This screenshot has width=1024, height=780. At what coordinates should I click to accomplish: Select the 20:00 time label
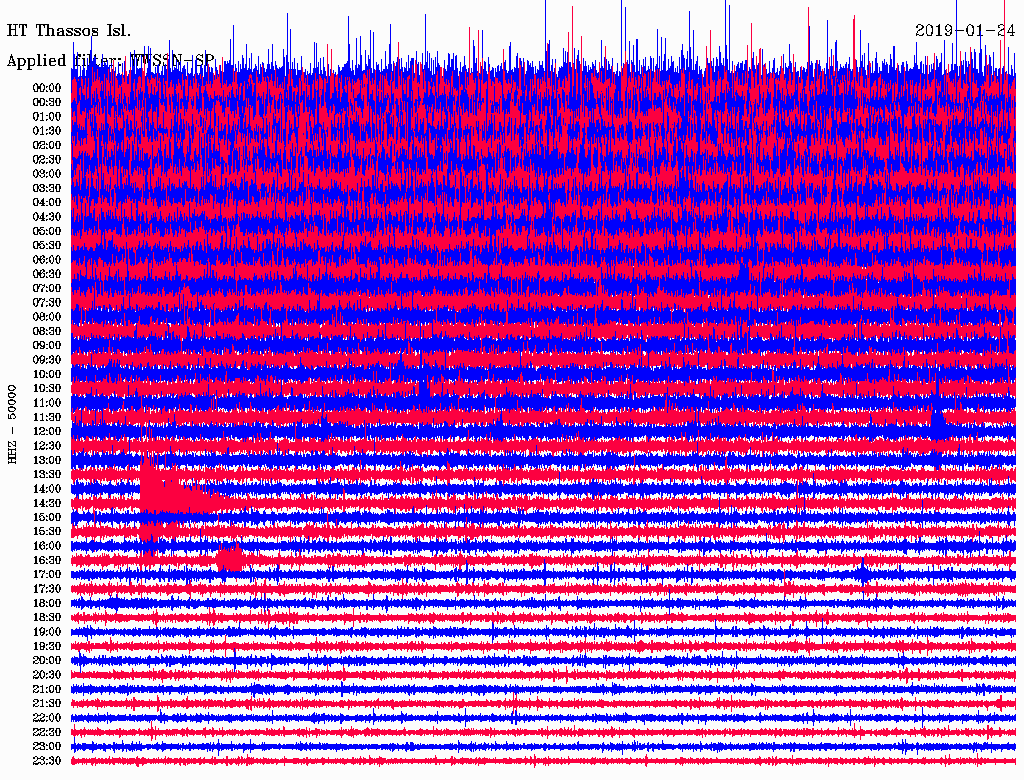coord(47,660)
